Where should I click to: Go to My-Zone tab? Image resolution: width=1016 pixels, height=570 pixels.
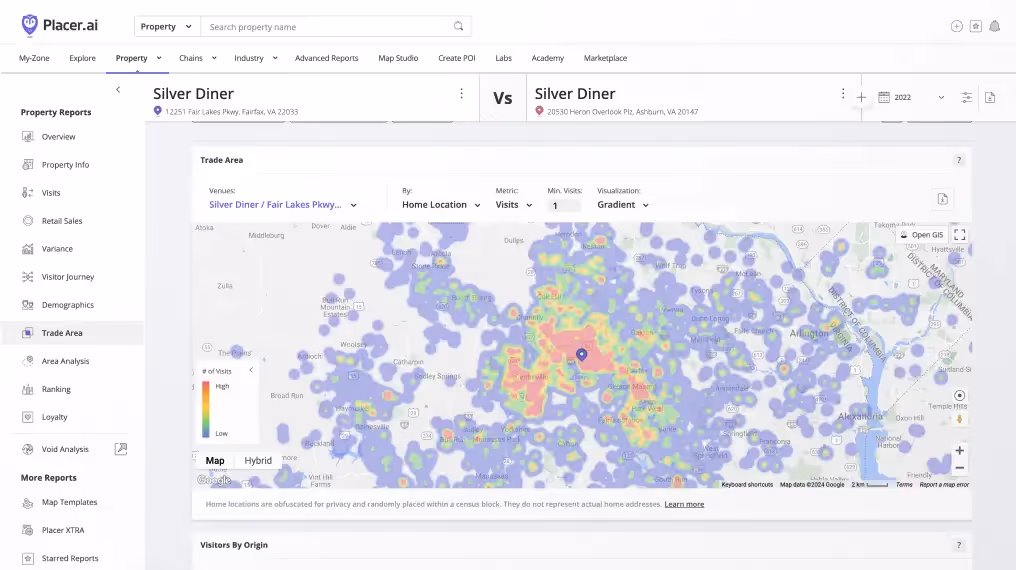[34, 58]
